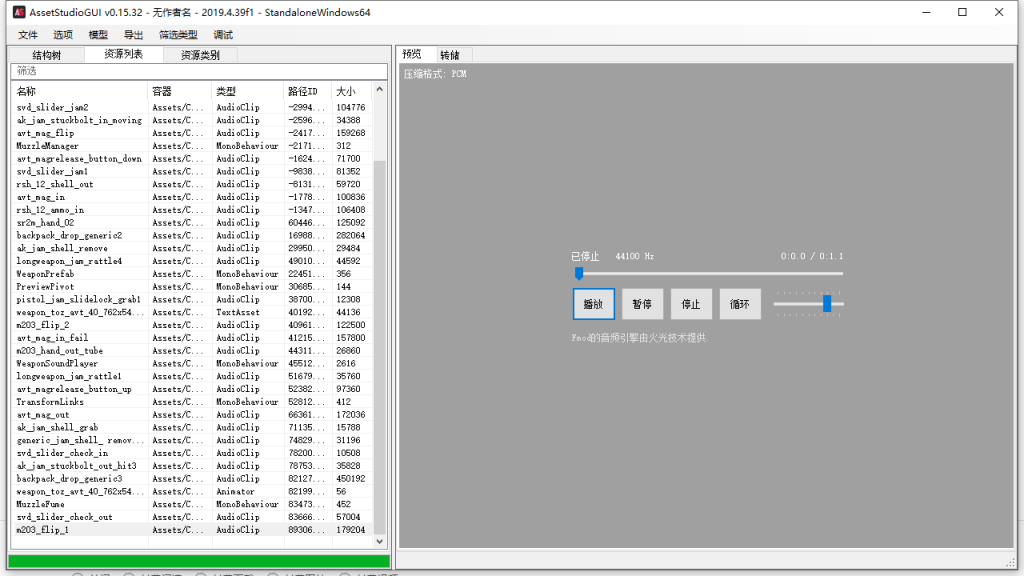Sort by the 类型 column header
Viewport: 1024px width, 576px height.
[248, 91]
